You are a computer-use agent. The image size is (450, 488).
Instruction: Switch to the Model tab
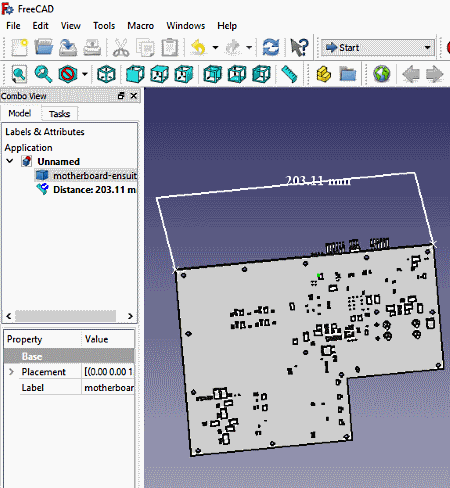pyautogui.click(x=20, y=113)
